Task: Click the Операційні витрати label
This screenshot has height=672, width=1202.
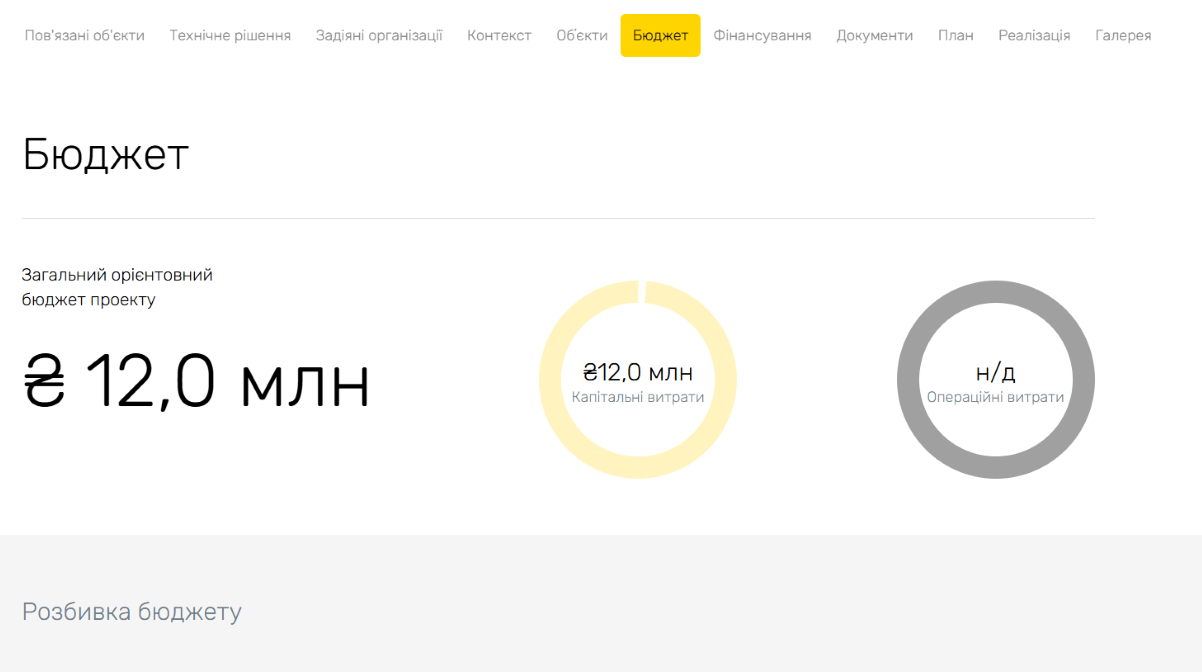Action: (996, 397)
